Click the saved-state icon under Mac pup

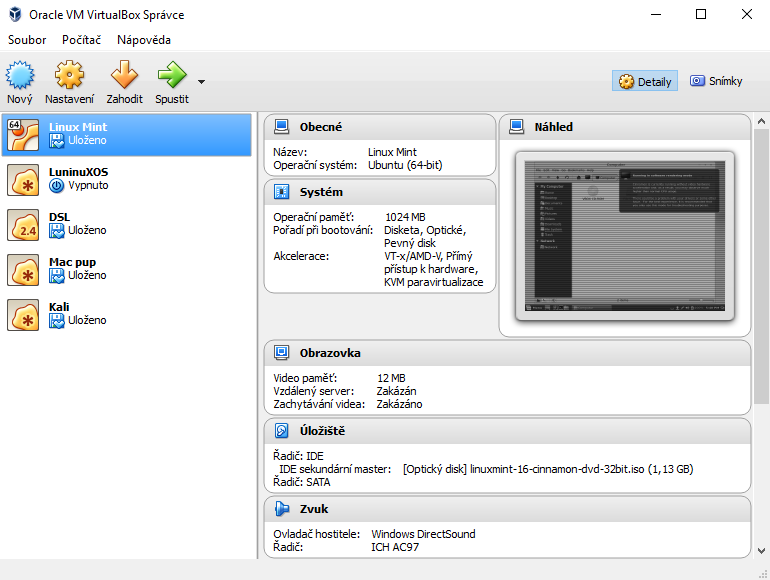click(56, 276)
